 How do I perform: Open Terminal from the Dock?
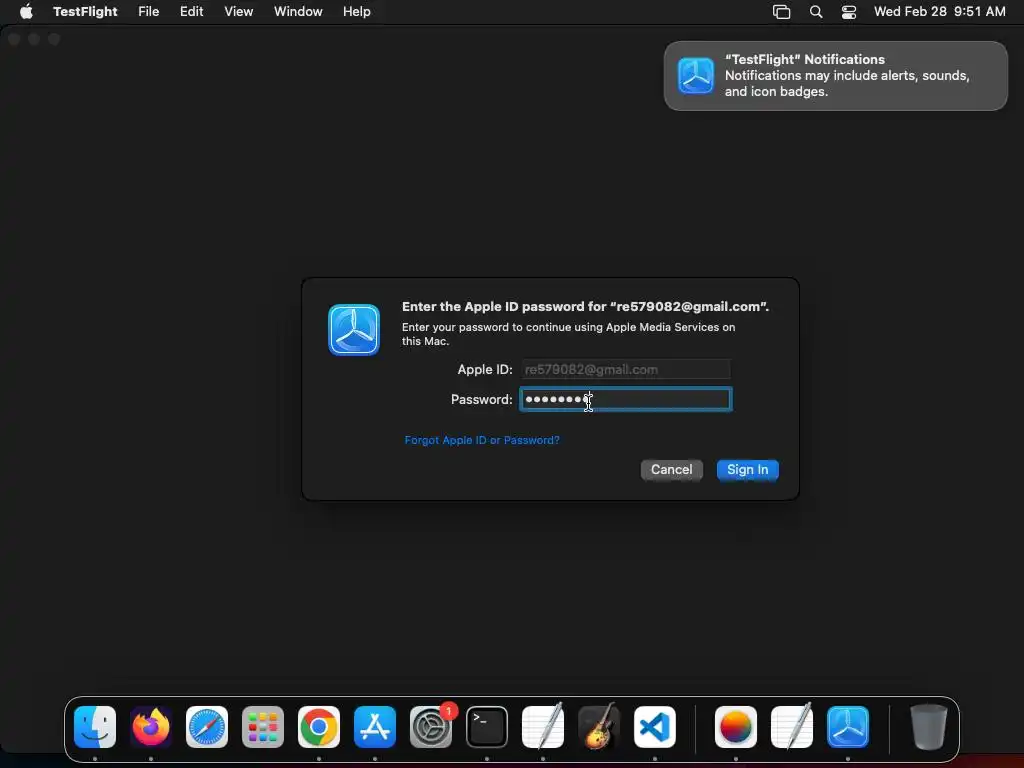point(487,727)
